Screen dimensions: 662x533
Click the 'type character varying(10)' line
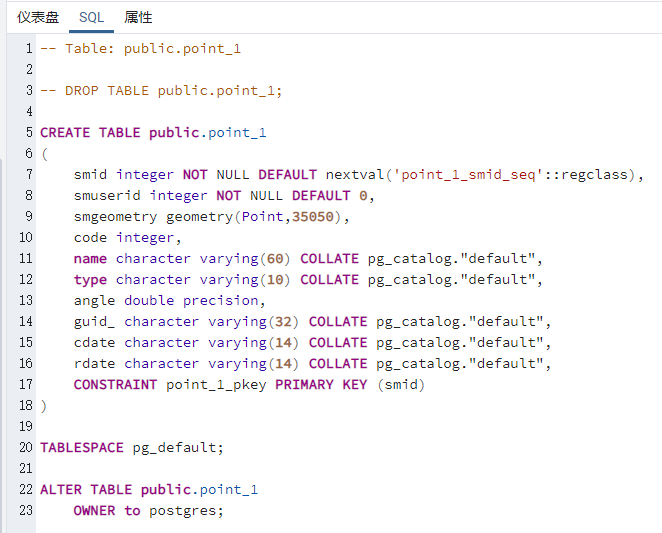point(308,280)
